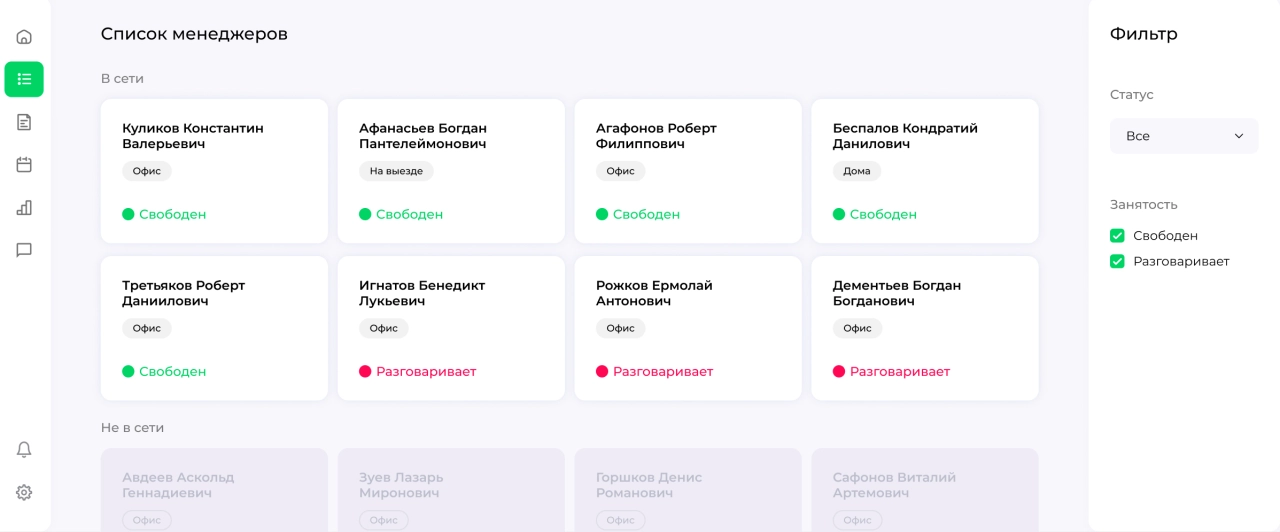Uncheck the Свободен checkbox
The height and width of the screenshot is (532, 1280).
coord(1117,236)
